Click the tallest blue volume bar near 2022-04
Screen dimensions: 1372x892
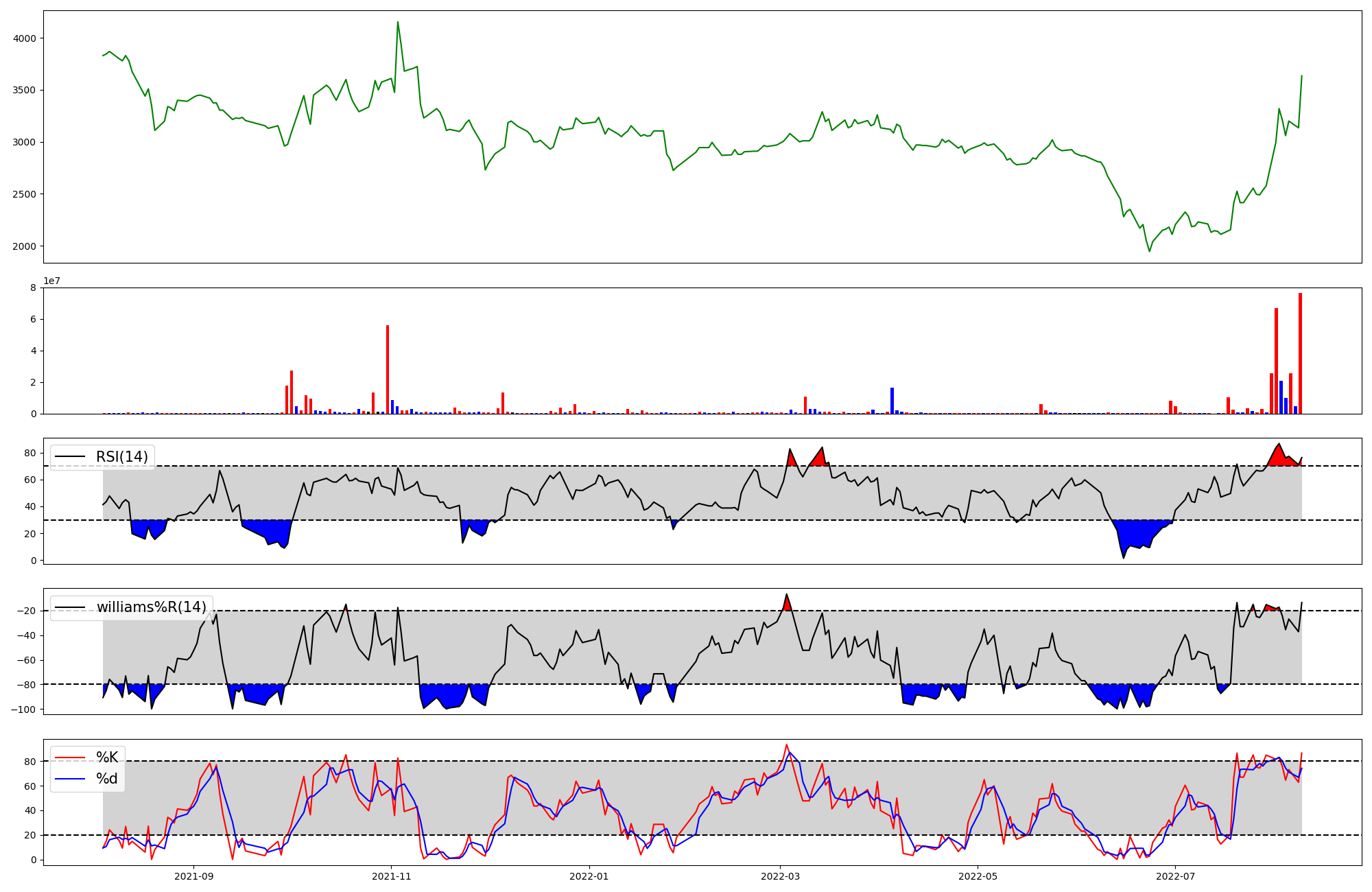coord(892,401)
